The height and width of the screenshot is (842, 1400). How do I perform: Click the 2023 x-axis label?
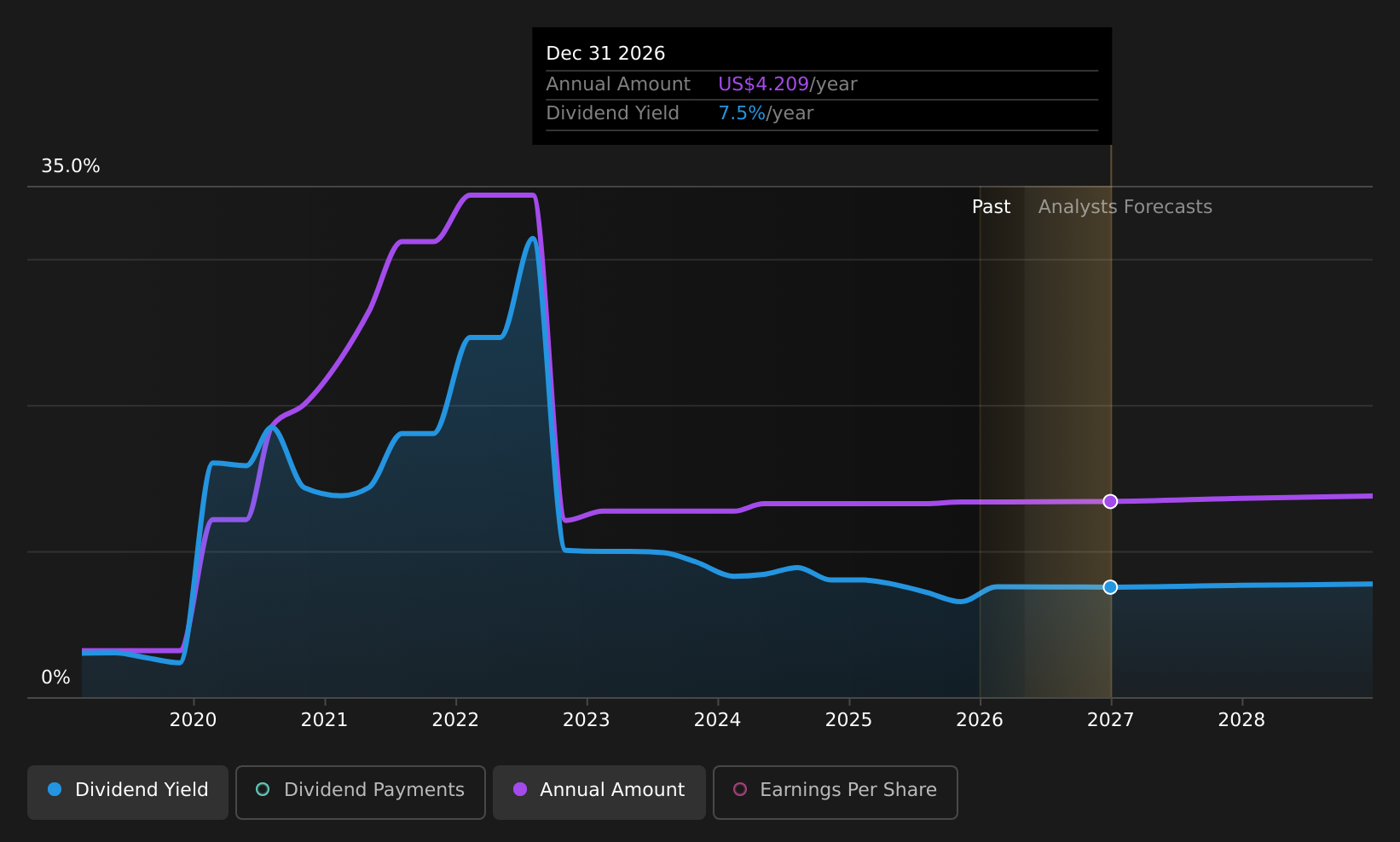pos(587,720)
